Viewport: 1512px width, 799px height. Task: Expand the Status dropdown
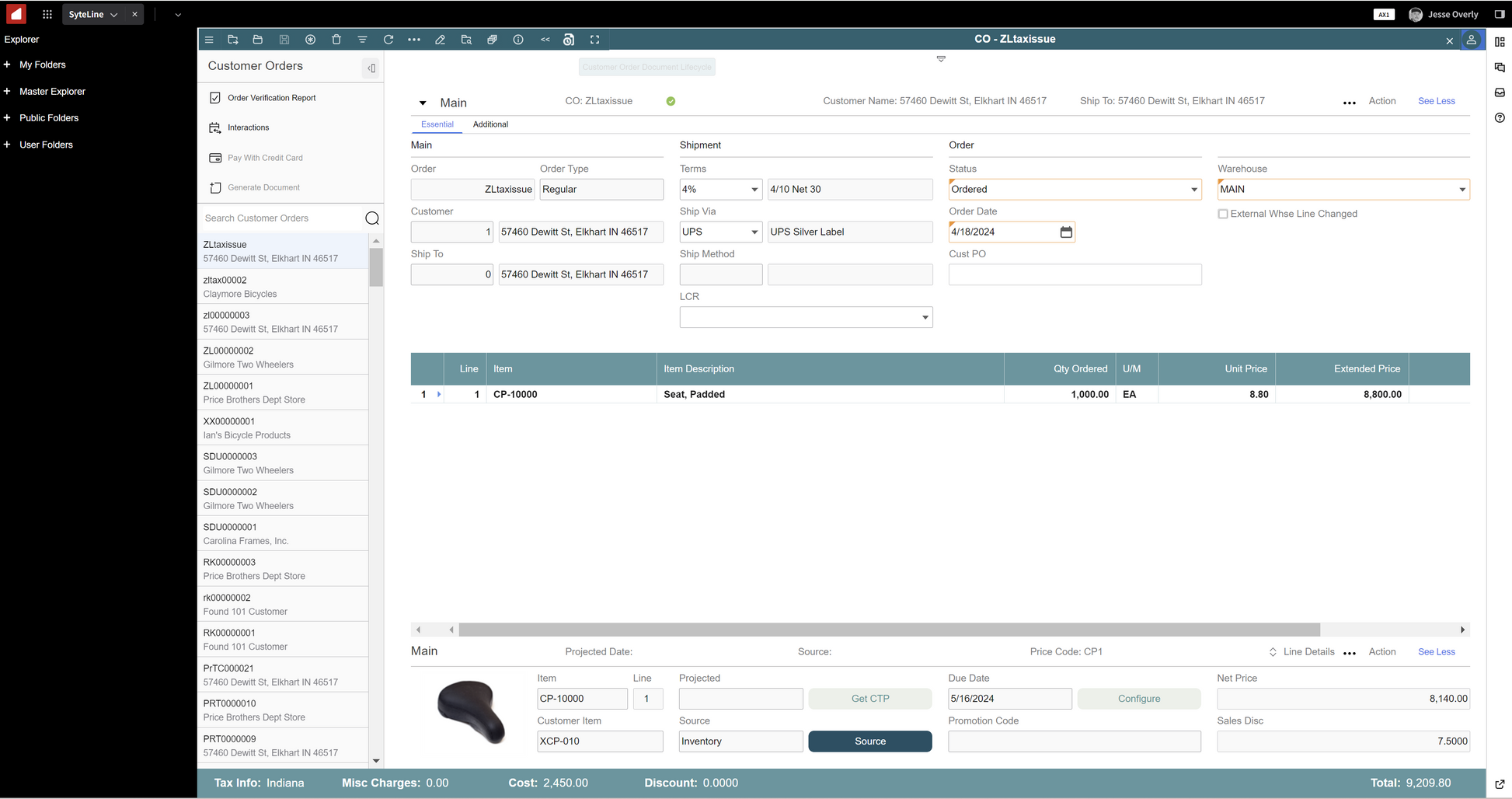tap(1193, 190)
